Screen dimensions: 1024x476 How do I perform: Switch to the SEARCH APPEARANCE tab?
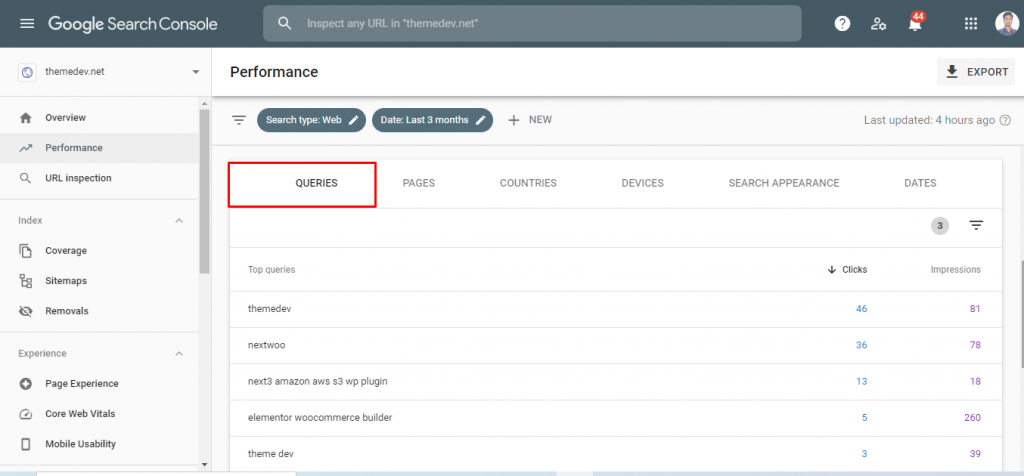[x=784, y=183]
